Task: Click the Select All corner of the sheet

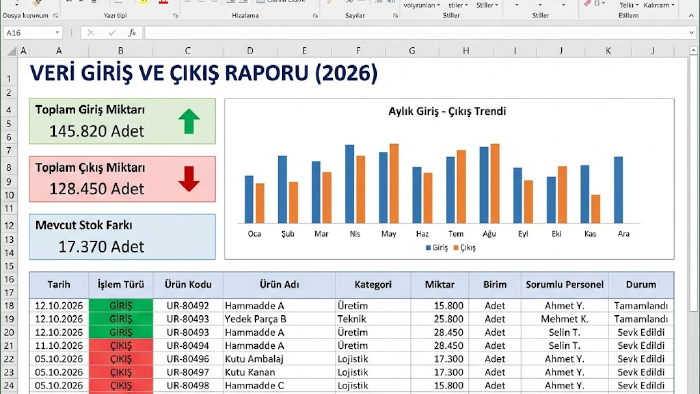Action: (12, 51)
